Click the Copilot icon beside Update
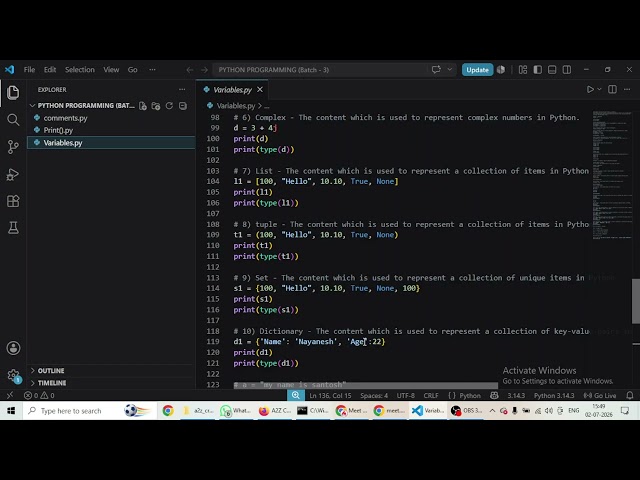The height and width of the screenshot is (480, 640). (x=501, y=70)
